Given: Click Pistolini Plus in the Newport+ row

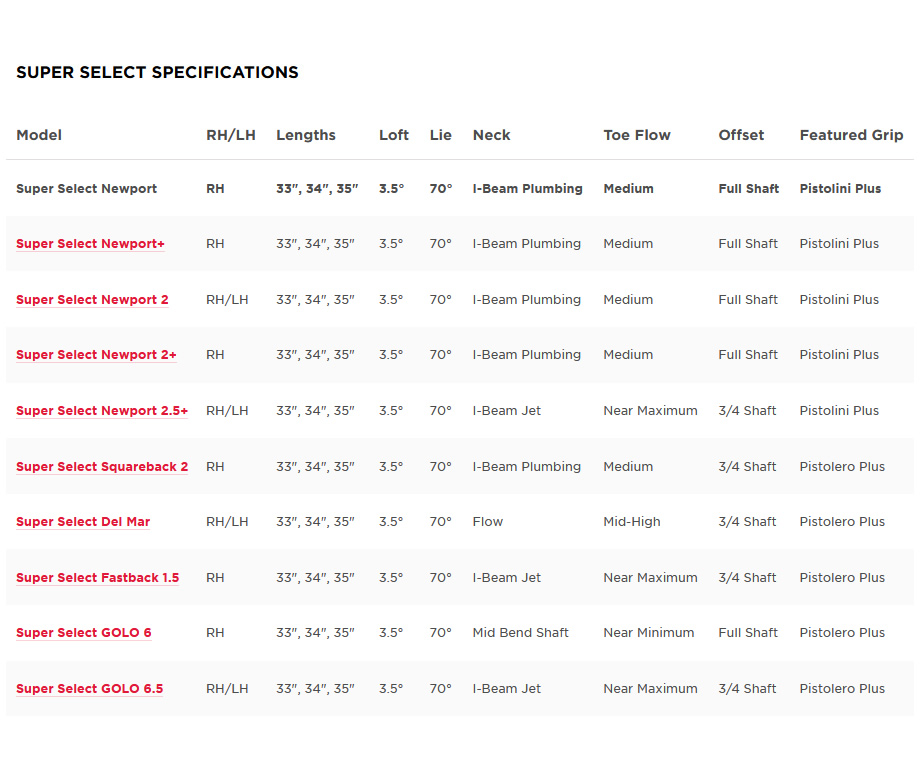Looking at the screenshot, I should pyautogui.click(x=839, y=243).
